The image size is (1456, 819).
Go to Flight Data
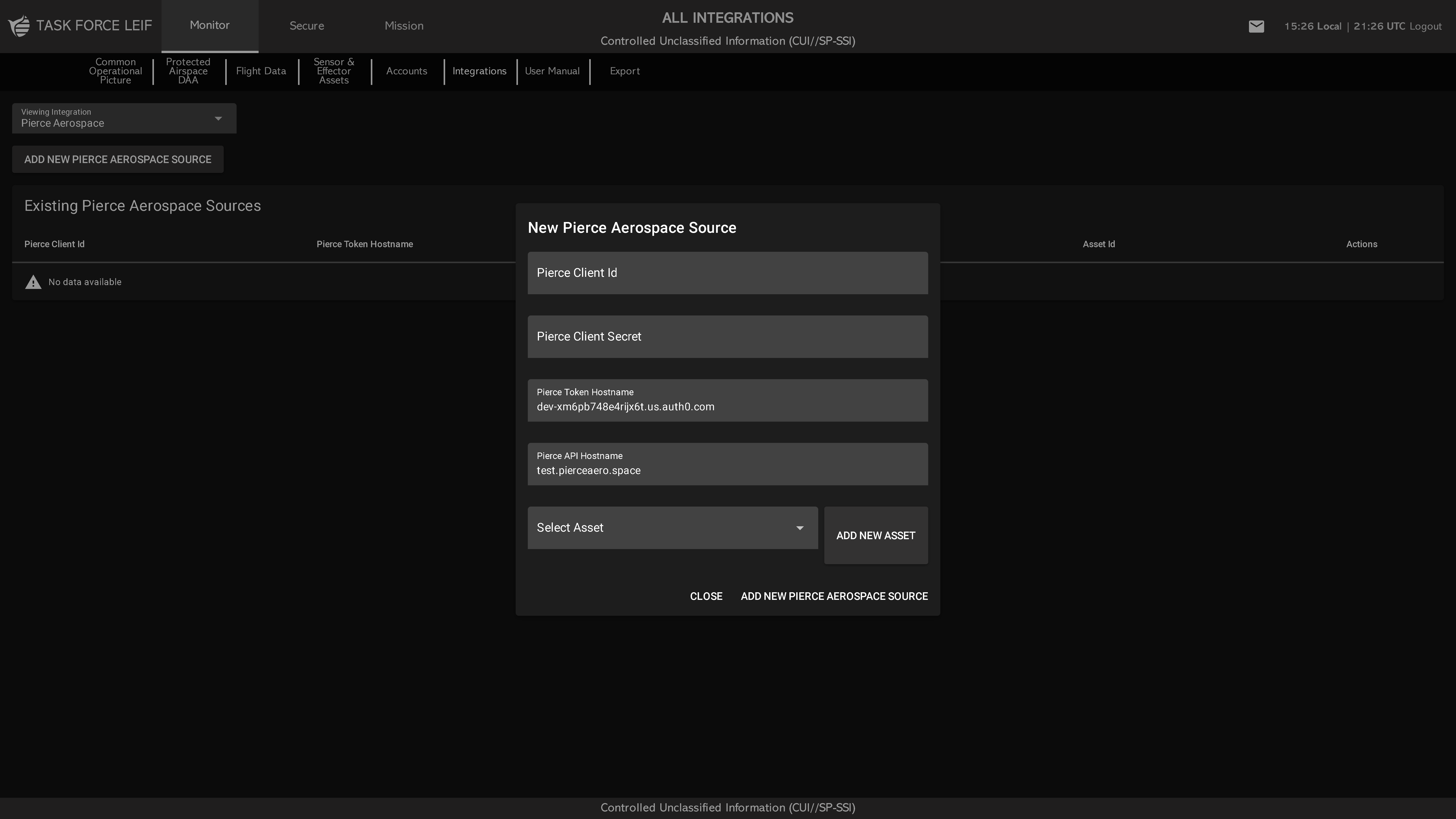[x=261, y=71]
